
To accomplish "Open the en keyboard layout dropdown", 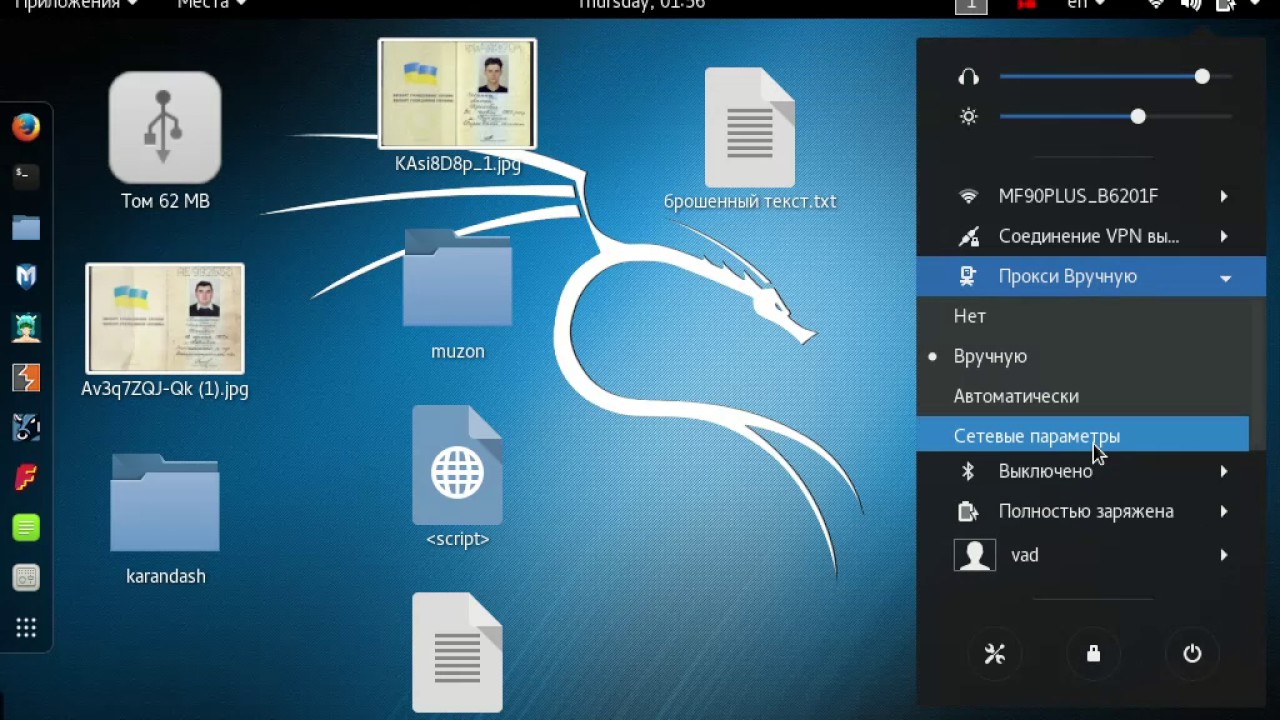I will 1087,4.
